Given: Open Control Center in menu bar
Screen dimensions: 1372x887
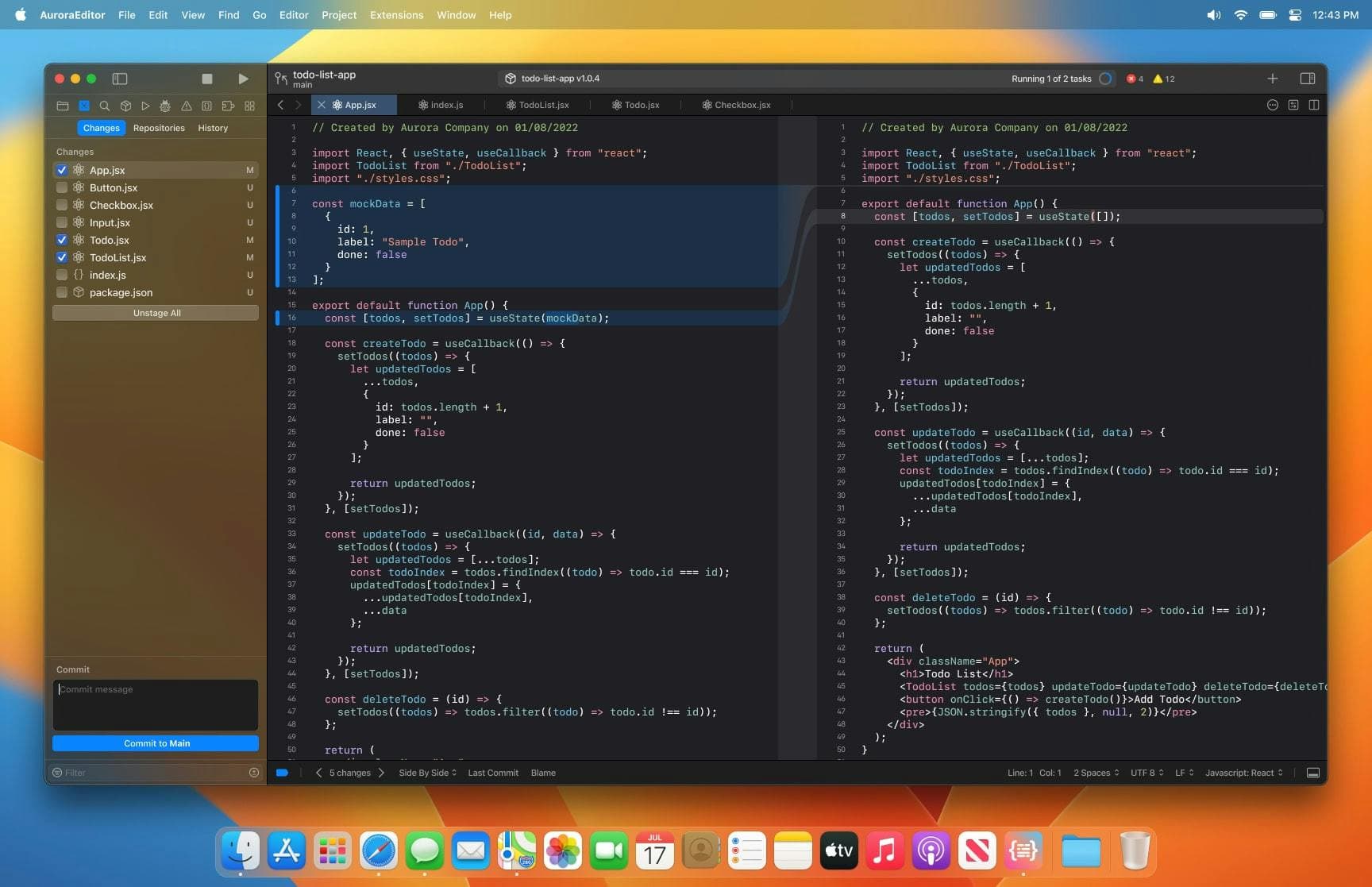Looking at the screenshot, I should click(1295, 15).
